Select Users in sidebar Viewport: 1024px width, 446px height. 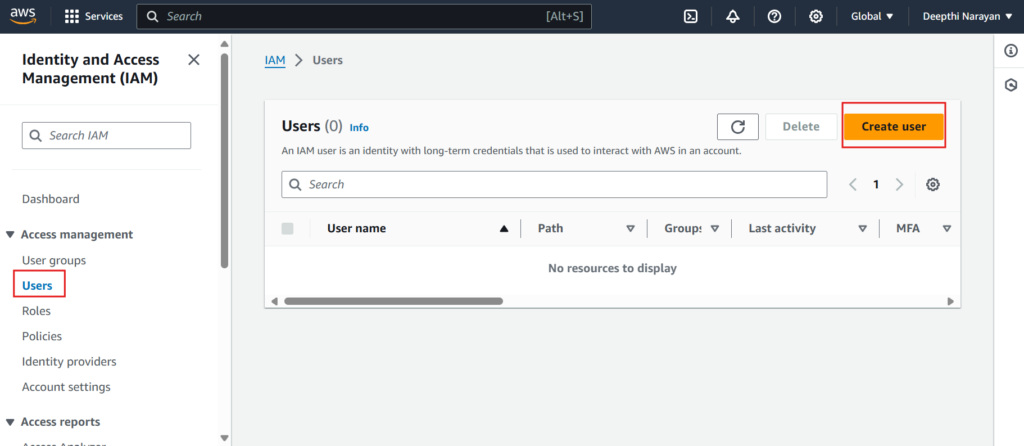coord(37,285)
